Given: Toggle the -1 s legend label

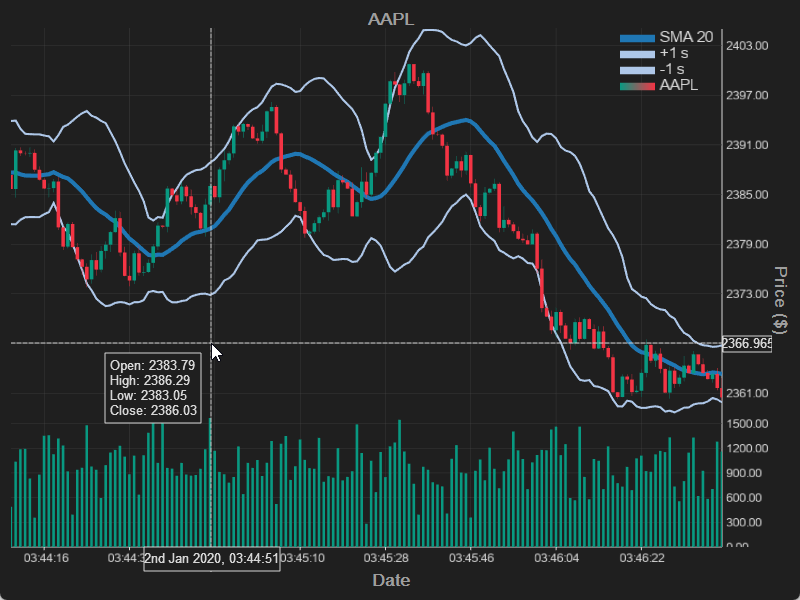Looking at the screenshot, I should [x=672, y=69].
